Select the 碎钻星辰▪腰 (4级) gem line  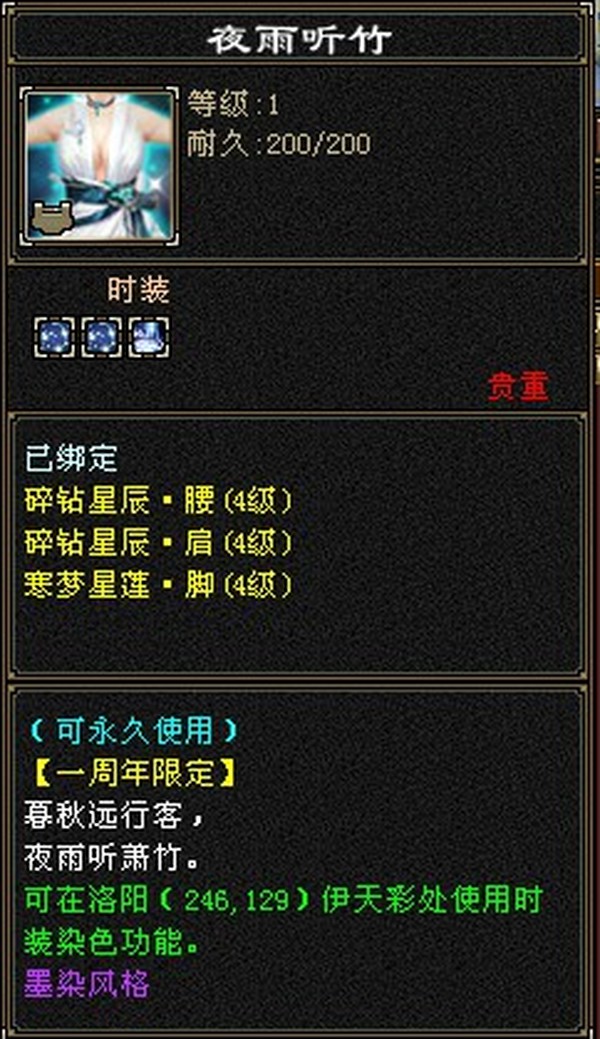coord(158,501)
